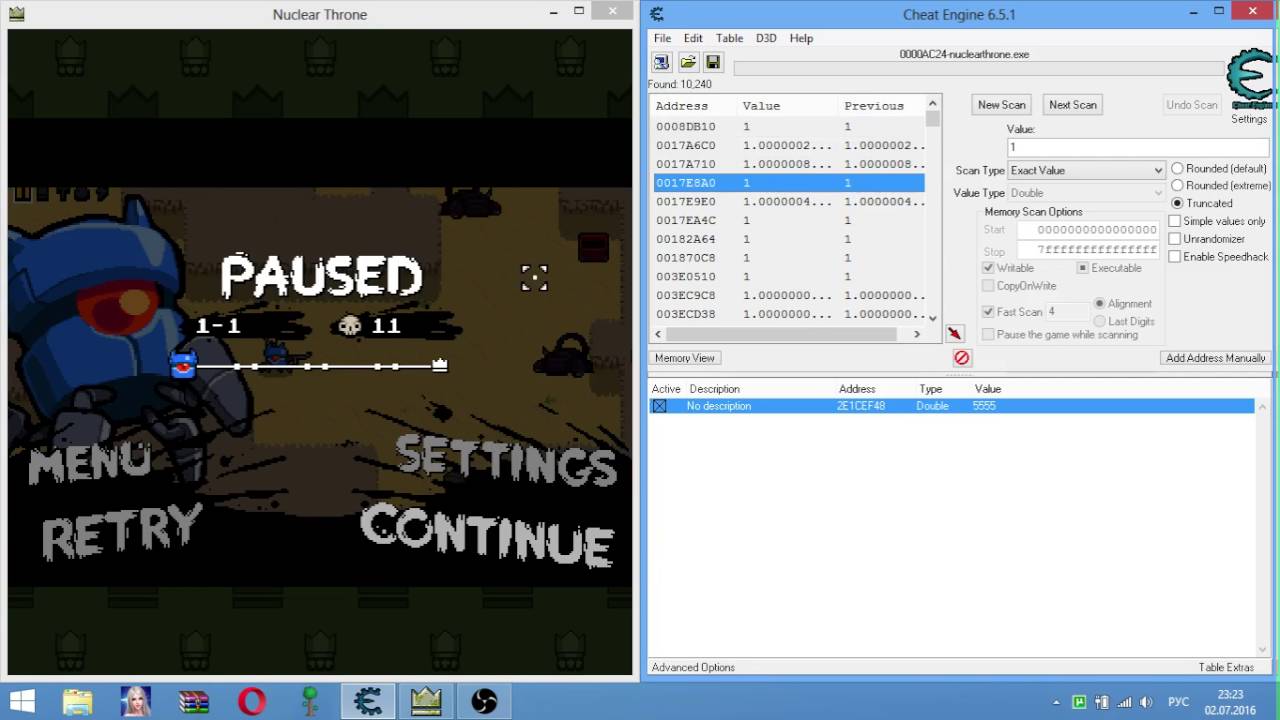Image resolution: width=1280 pixels, height=720 pixels.
Task: Switch to Cheat Engine taskbar icon
Action: coord(368,701)
